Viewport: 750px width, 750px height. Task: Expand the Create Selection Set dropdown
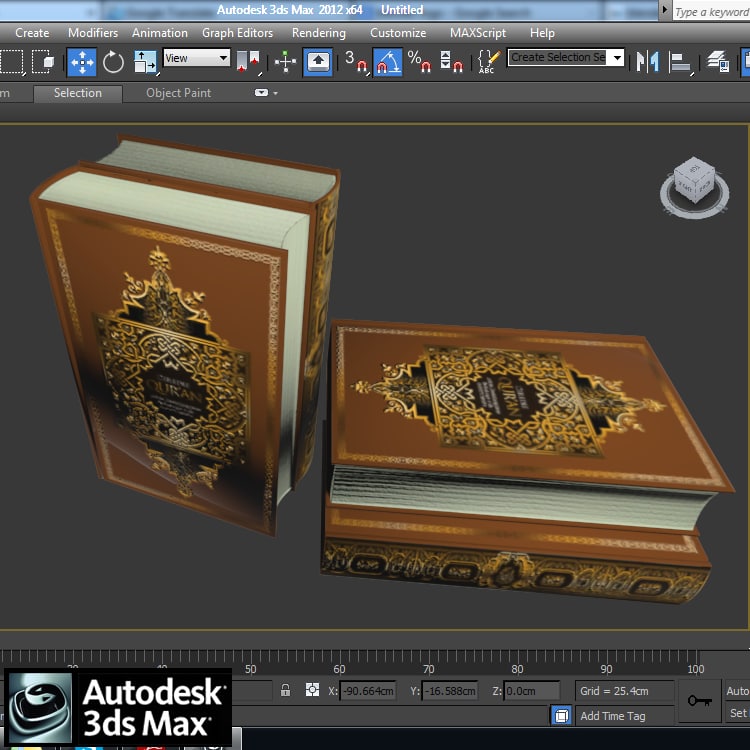pos(617,58)
